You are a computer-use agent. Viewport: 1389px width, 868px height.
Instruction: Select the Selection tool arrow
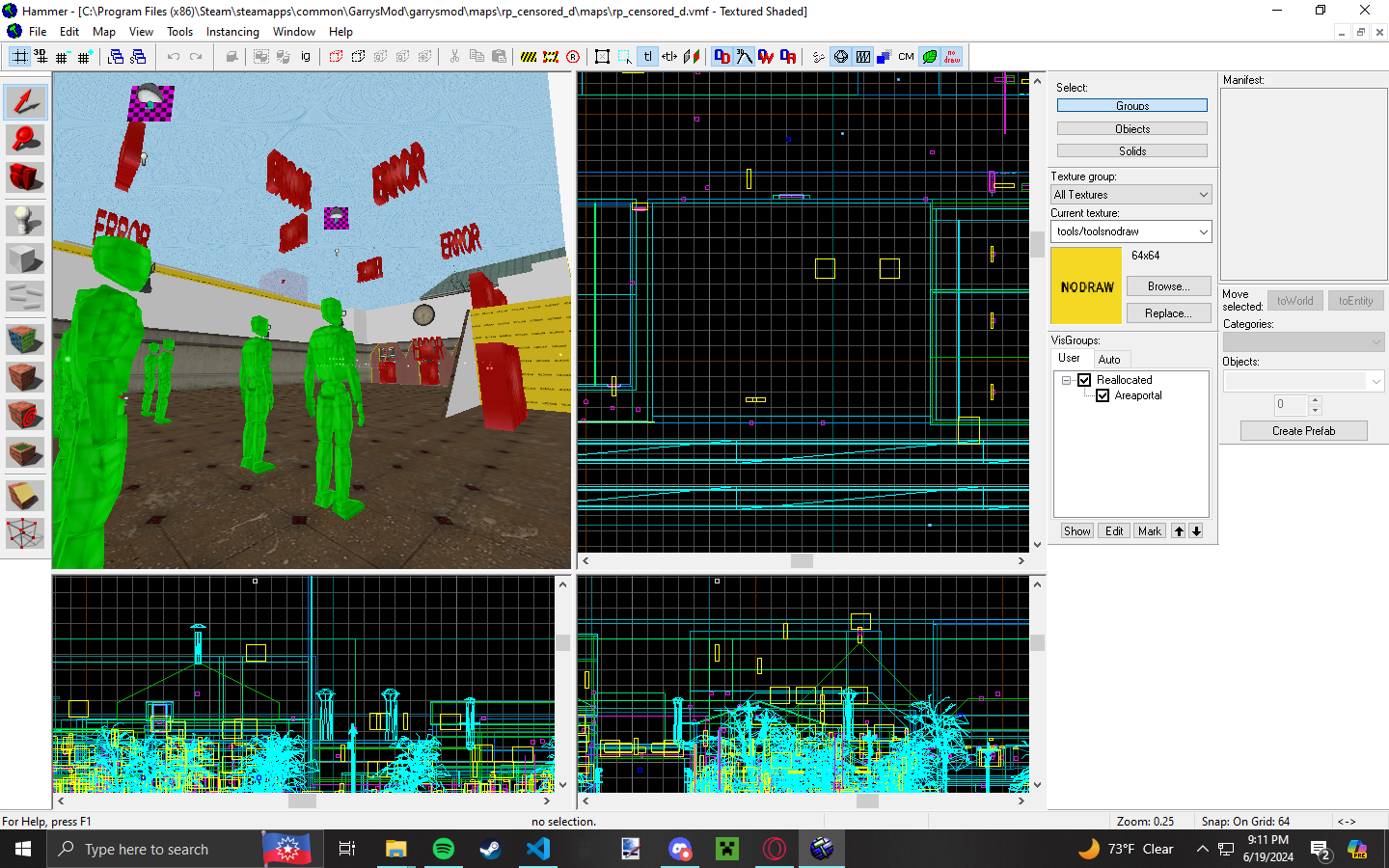(x=25, y=102)
